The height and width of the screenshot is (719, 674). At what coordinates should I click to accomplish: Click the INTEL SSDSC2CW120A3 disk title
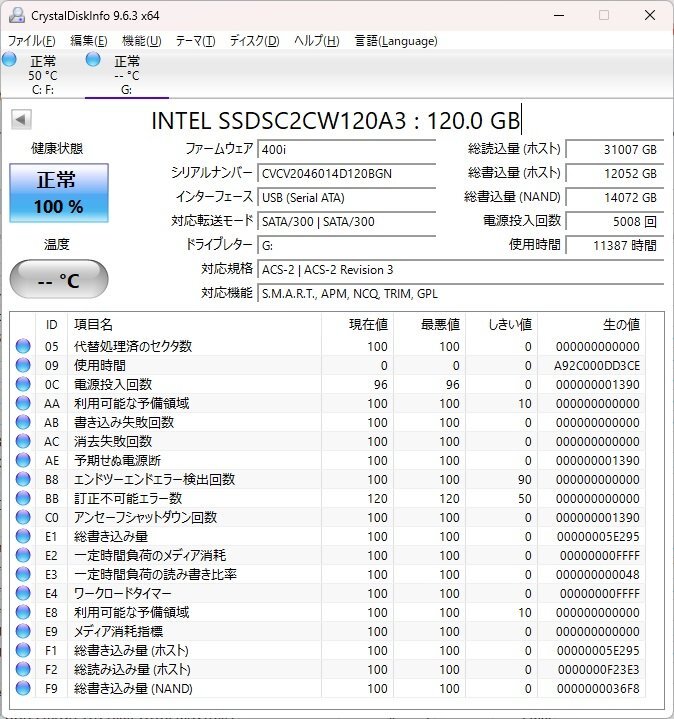point(336,121)
